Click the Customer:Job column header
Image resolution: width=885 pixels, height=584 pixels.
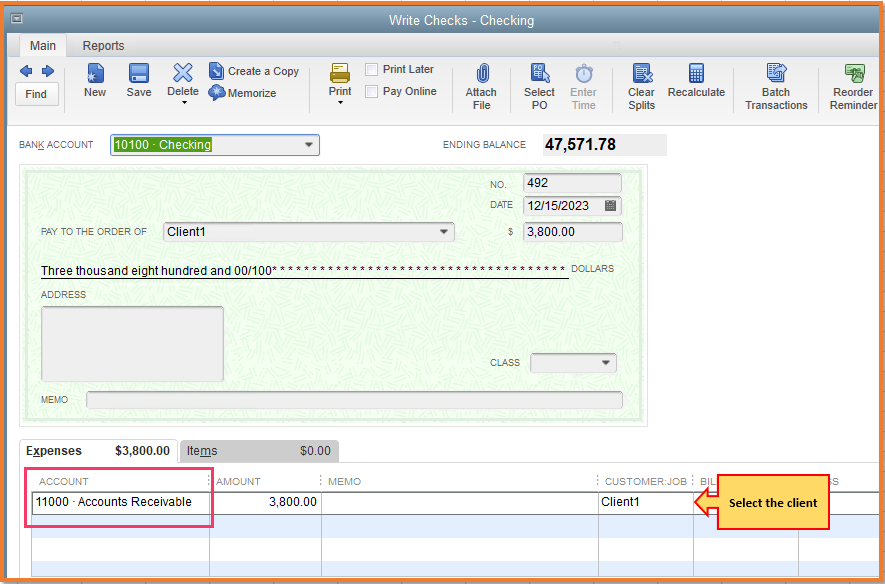pos(646,481)
